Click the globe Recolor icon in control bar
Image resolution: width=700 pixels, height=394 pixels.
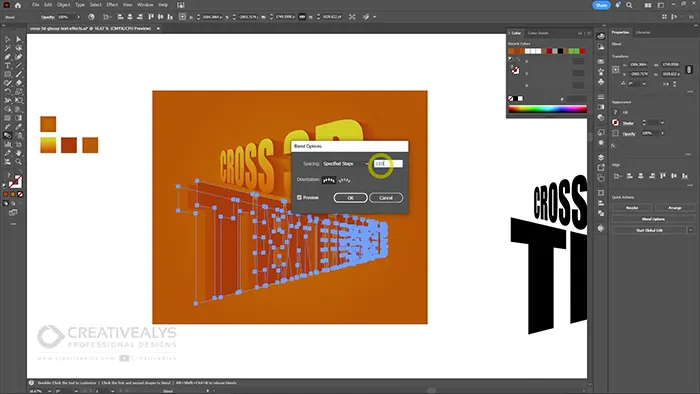pyautogui.click(x=91, y=17)
